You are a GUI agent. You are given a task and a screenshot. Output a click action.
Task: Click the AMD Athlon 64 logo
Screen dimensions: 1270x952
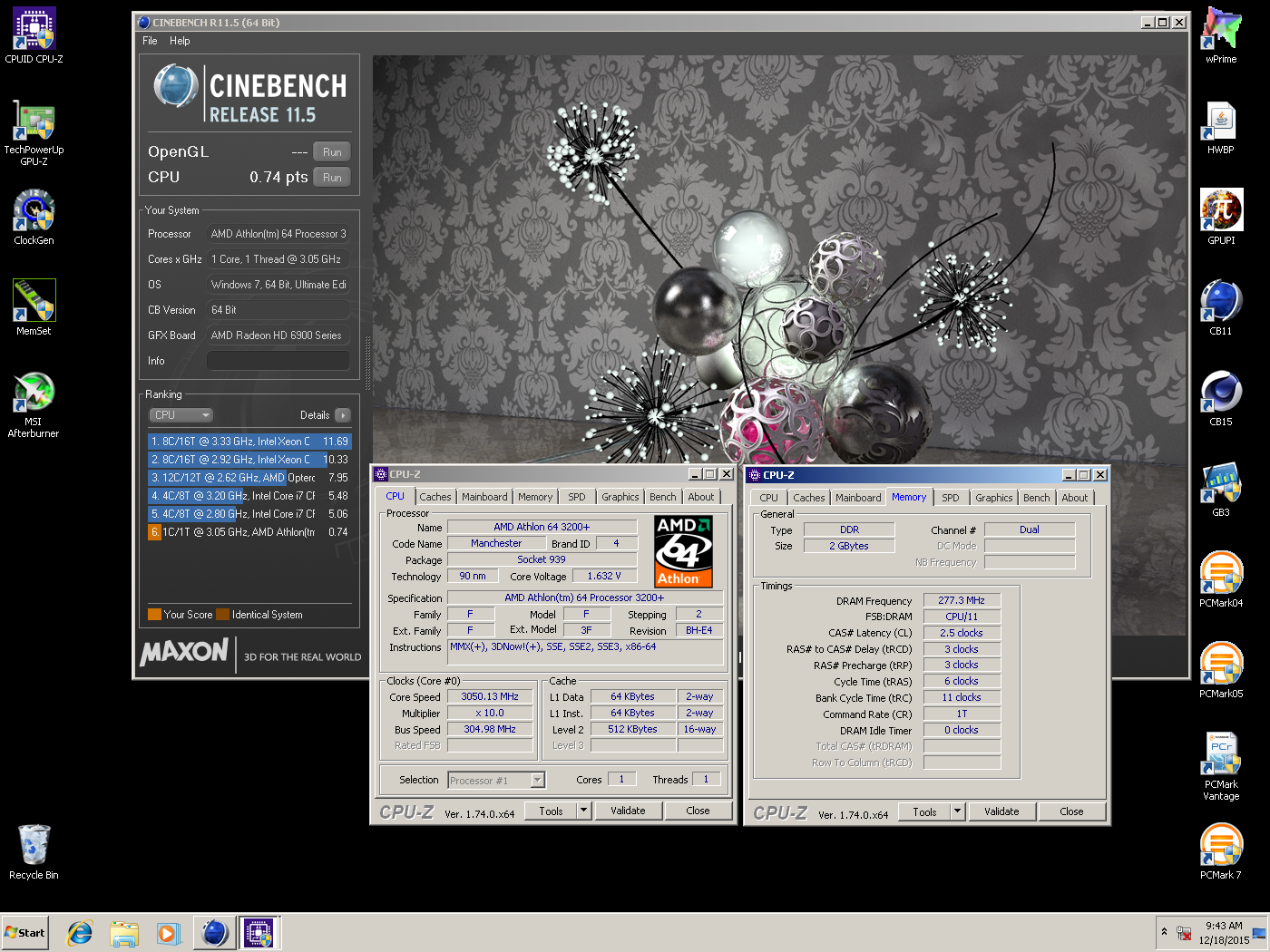tap(684, 551)
